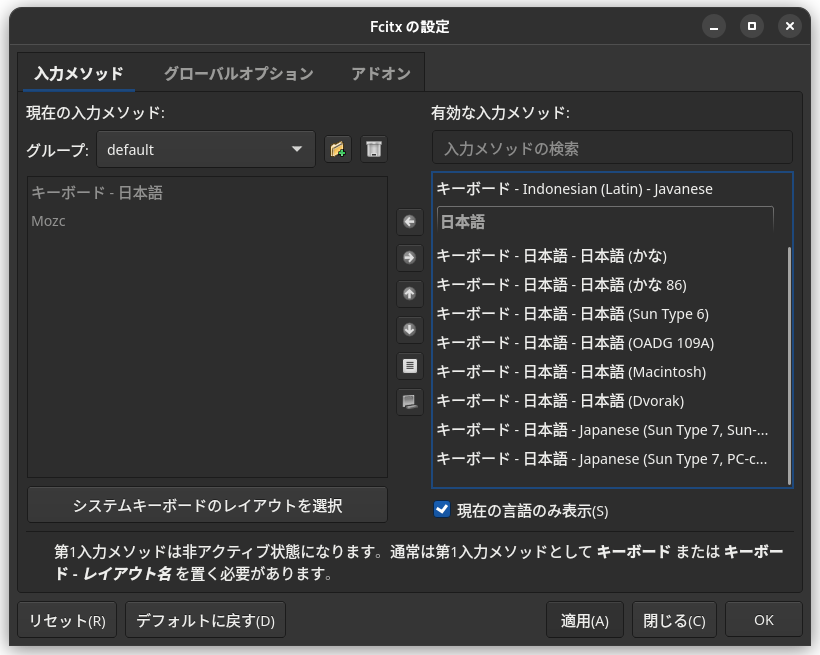Click the delete group trash icon

coord(374,150)
